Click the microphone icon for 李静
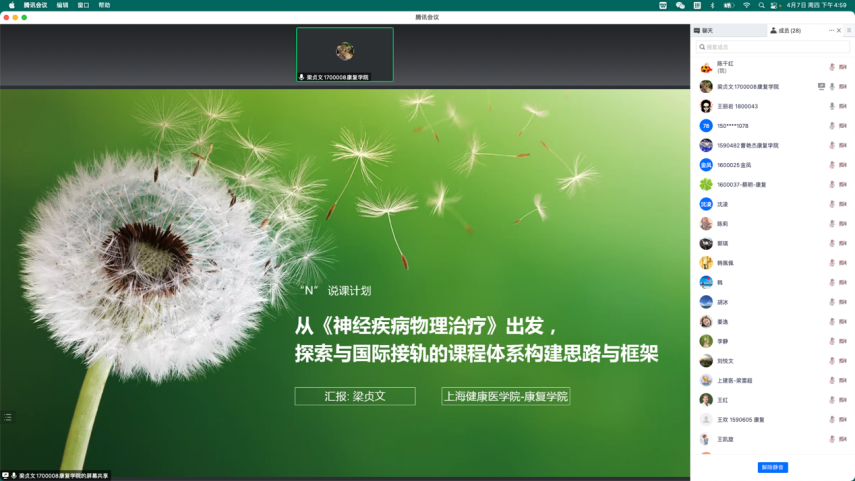This screenshot has height=481, width=855. (832, 341)
